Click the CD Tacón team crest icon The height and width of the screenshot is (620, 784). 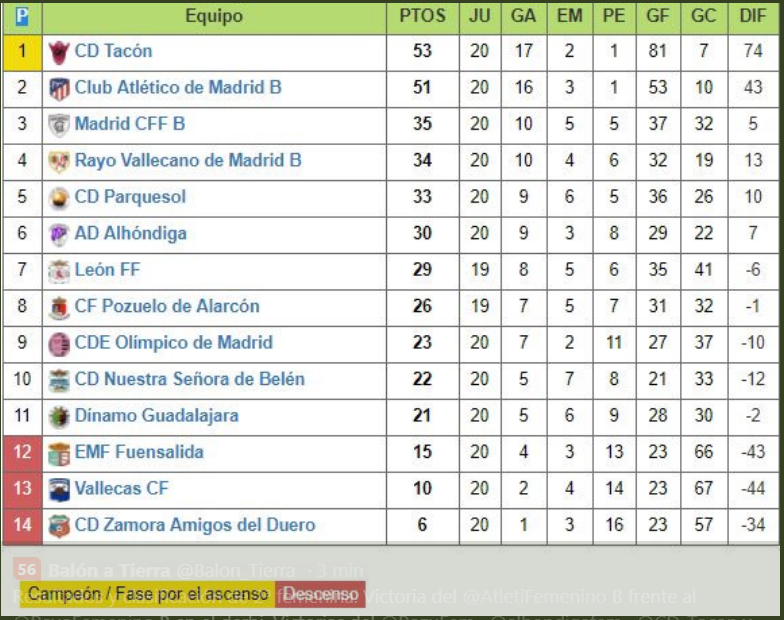59,52
